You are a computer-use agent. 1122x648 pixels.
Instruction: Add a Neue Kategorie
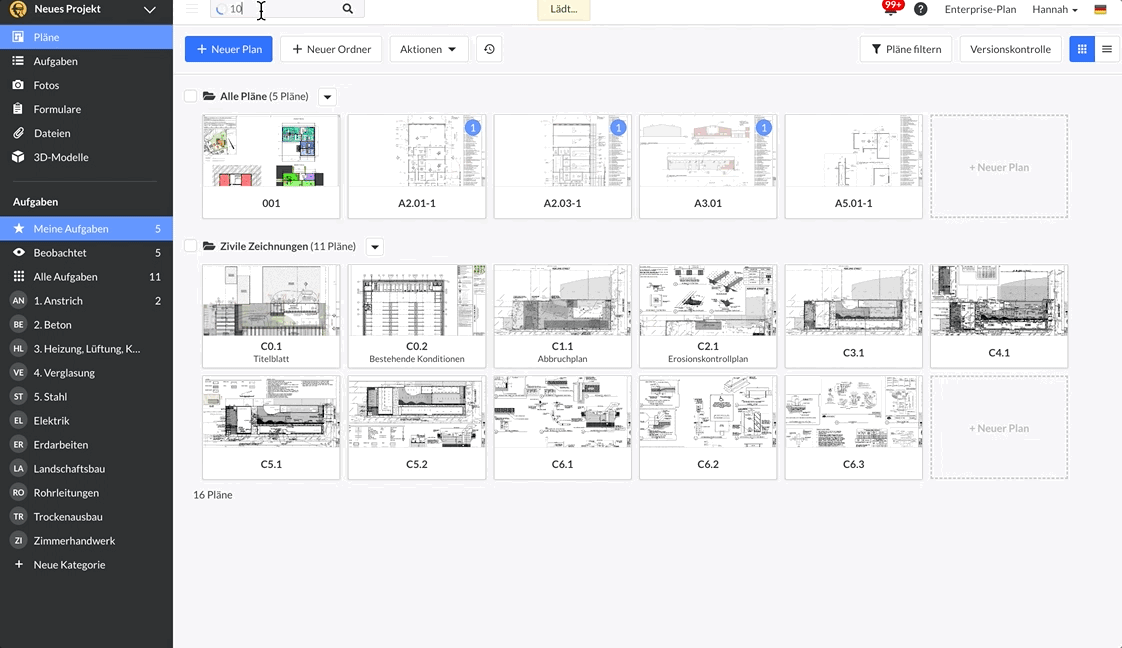69,564
